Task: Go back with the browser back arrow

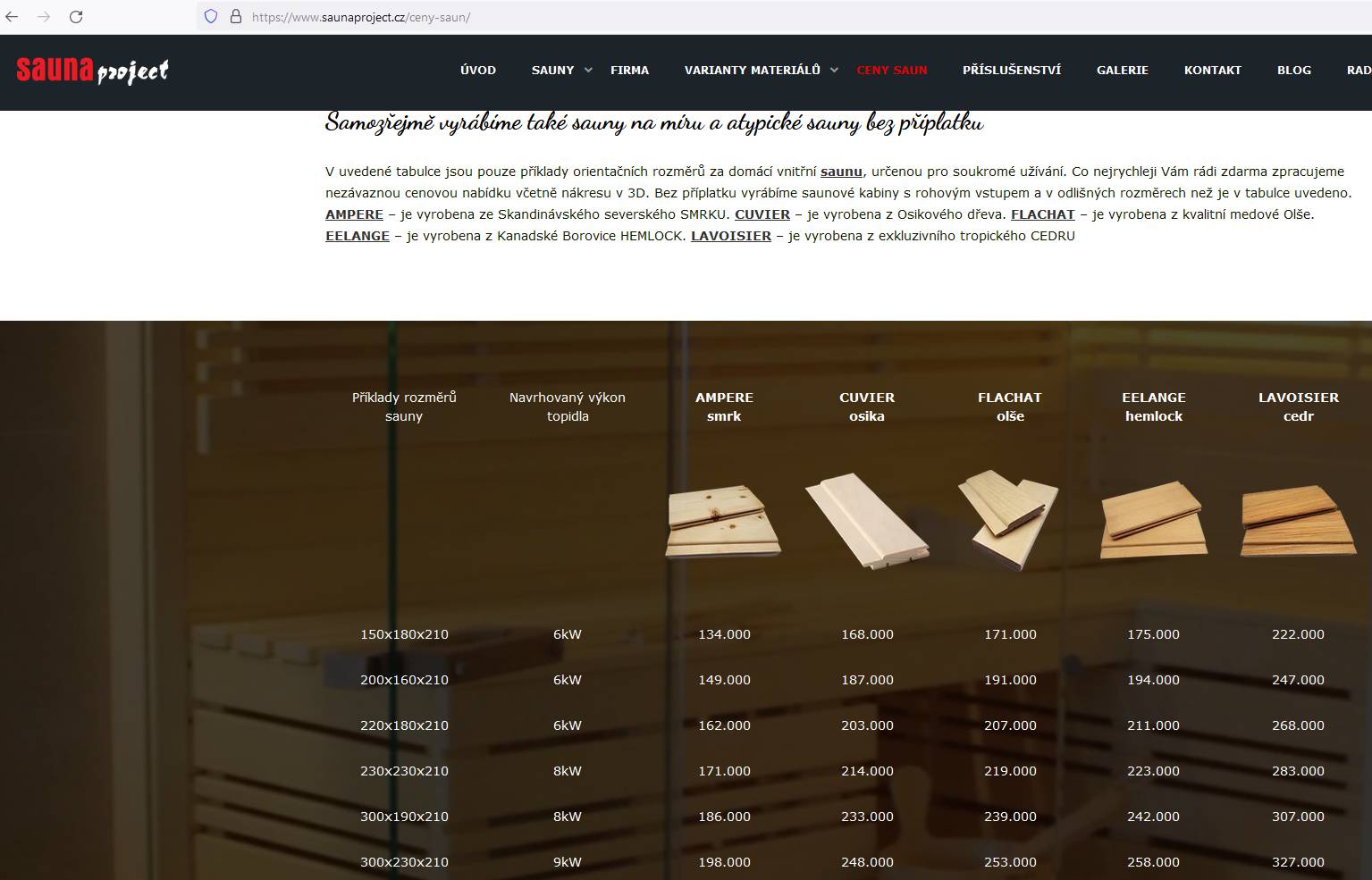Action: click(13, 17)
